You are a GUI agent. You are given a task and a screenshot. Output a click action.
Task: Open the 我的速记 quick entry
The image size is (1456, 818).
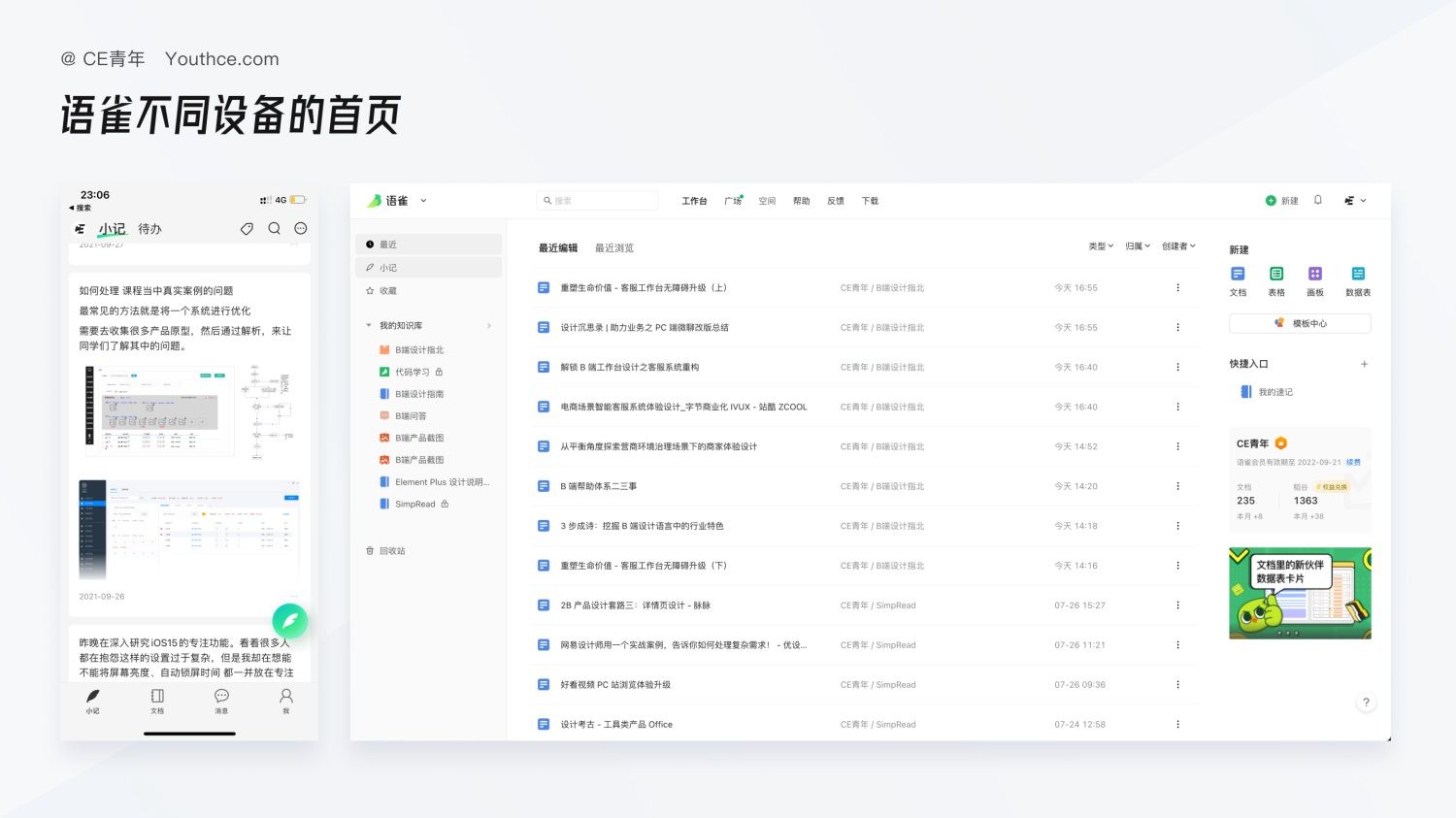(1267, 392)
